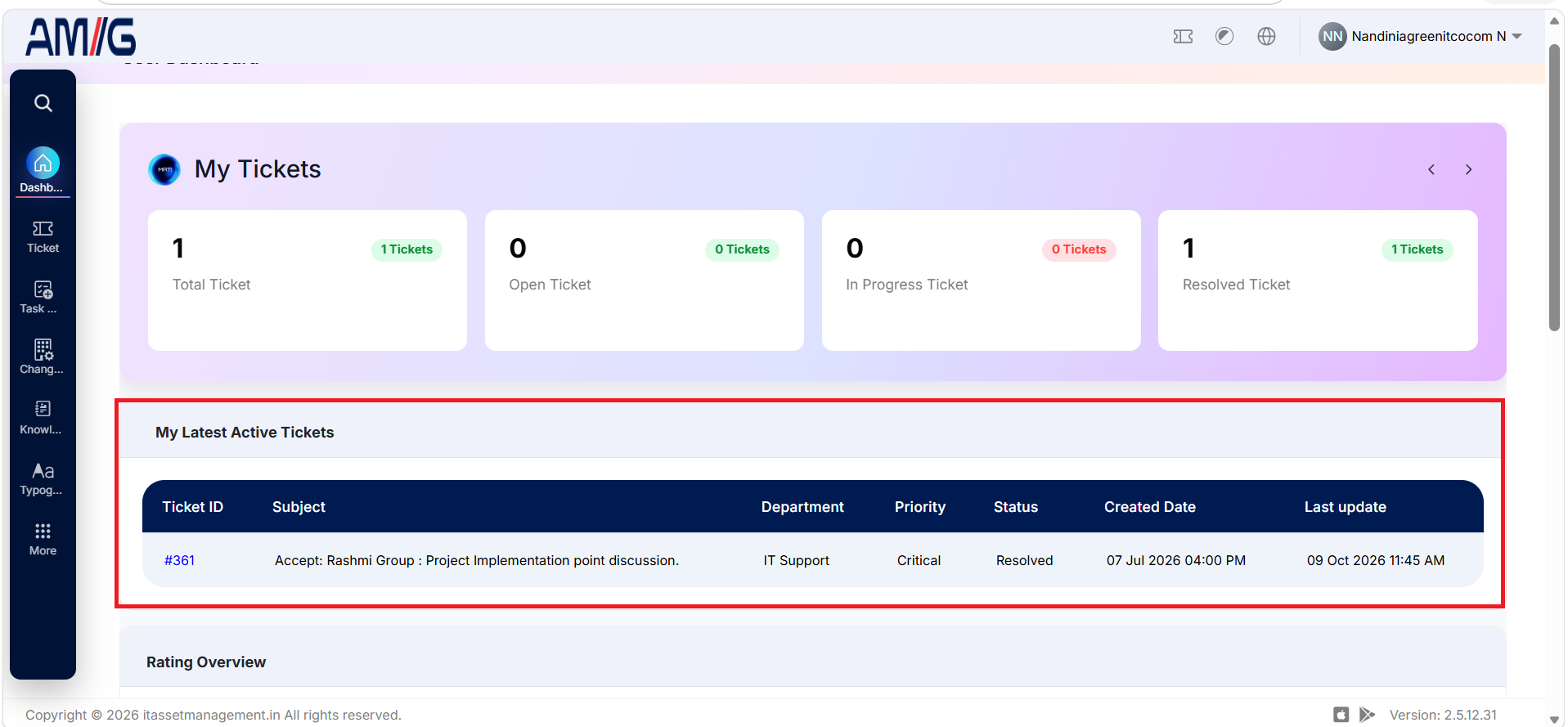The image size is (1568, 727).
Task: Click the My Latest Active Tickets heading
Action: (245, 433)
